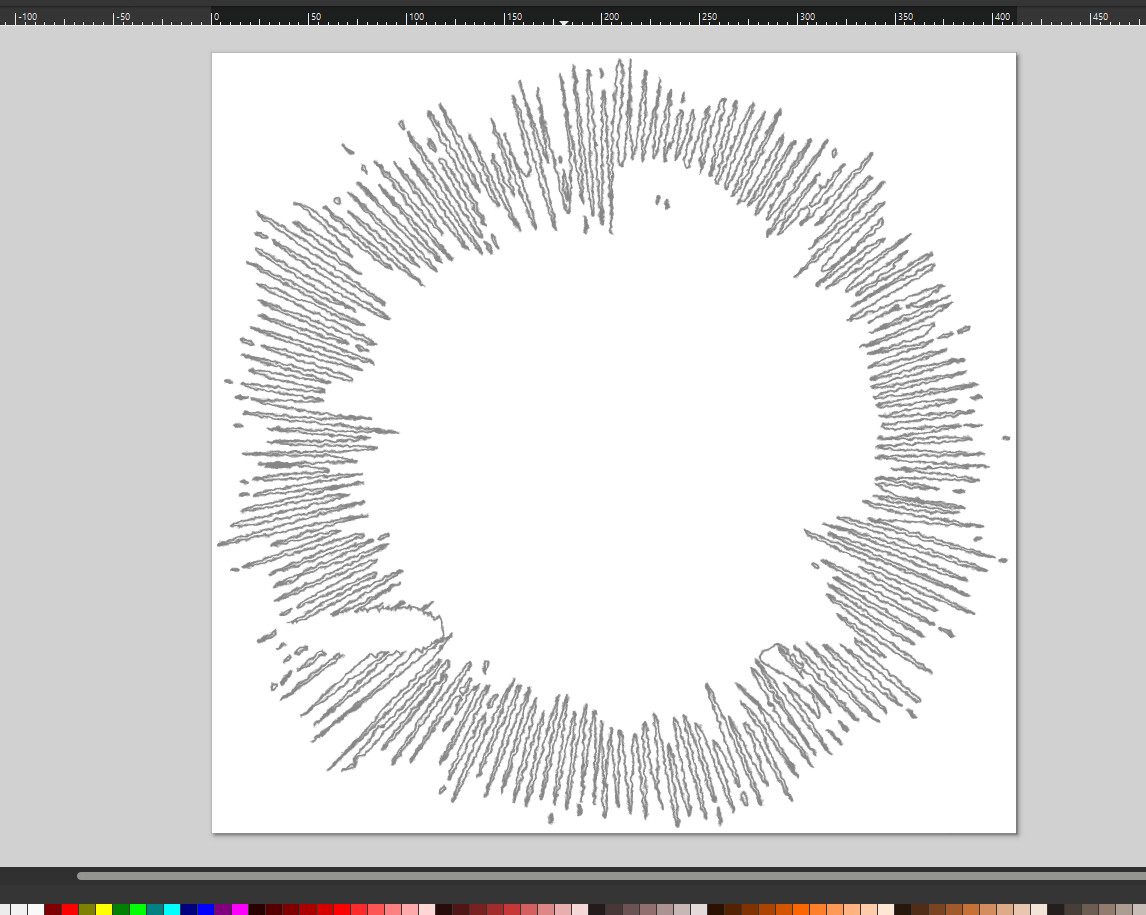1146x915 pixels.
Task: Pick the dark green swatch next to yellow
Action: (x=121, y=909)
